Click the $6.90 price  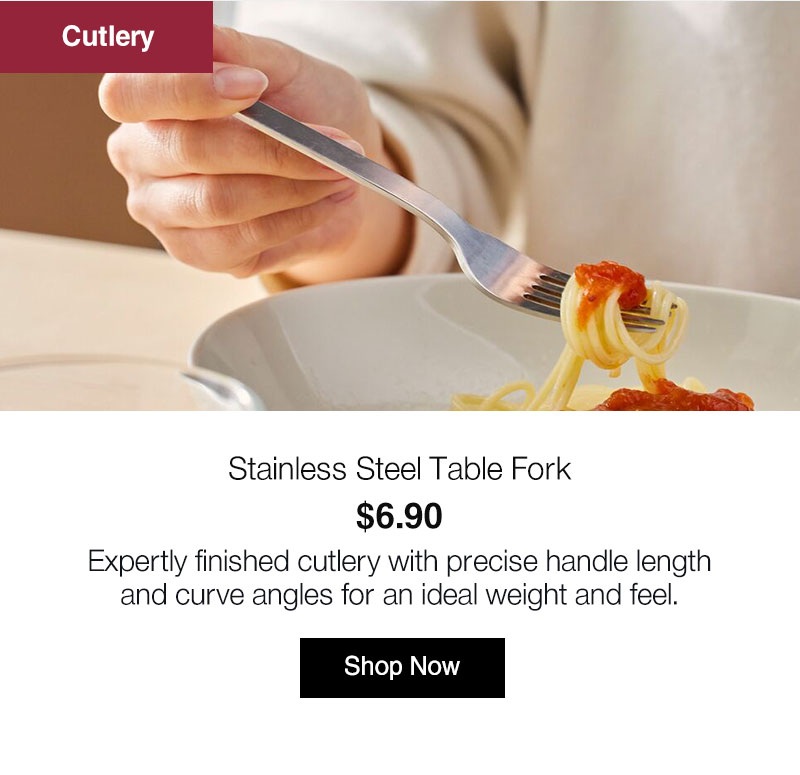[399, 516]
